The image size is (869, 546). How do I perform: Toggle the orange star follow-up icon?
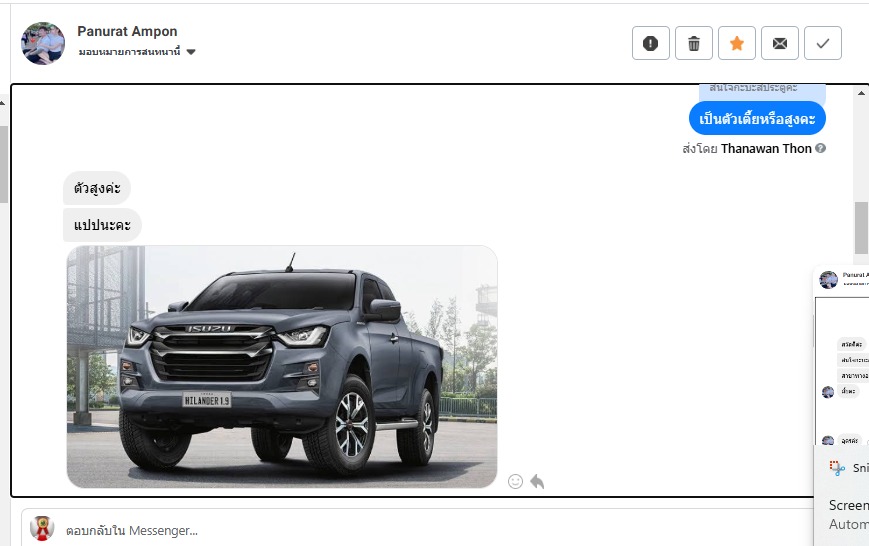(737, 43)
